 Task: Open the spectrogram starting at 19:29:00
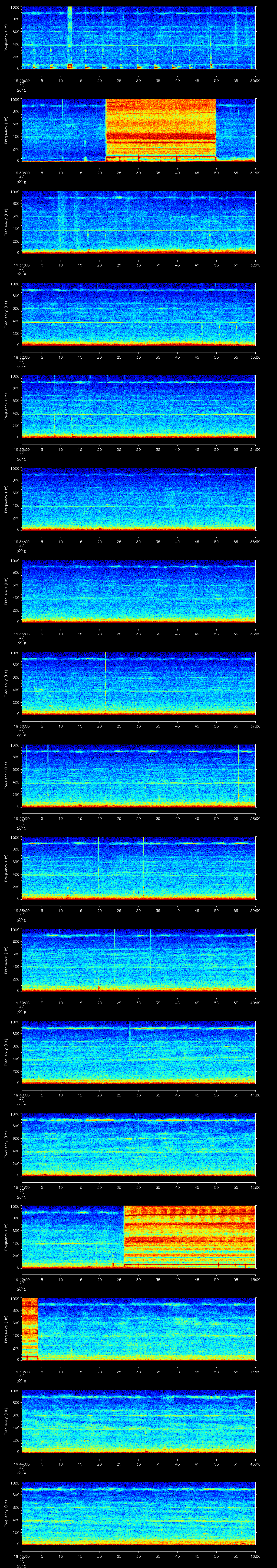pos(138,38)
